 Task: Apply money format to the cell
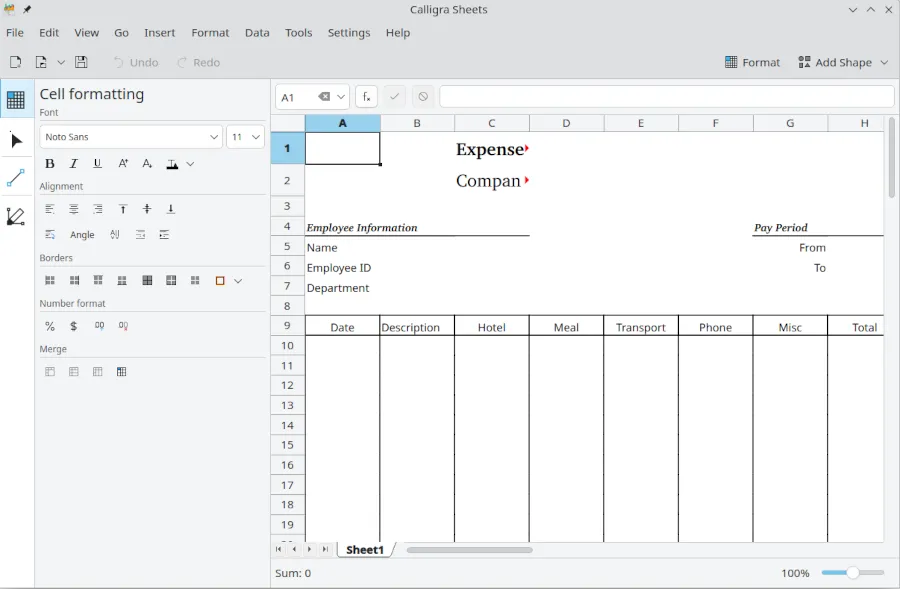tap(73, 326)
